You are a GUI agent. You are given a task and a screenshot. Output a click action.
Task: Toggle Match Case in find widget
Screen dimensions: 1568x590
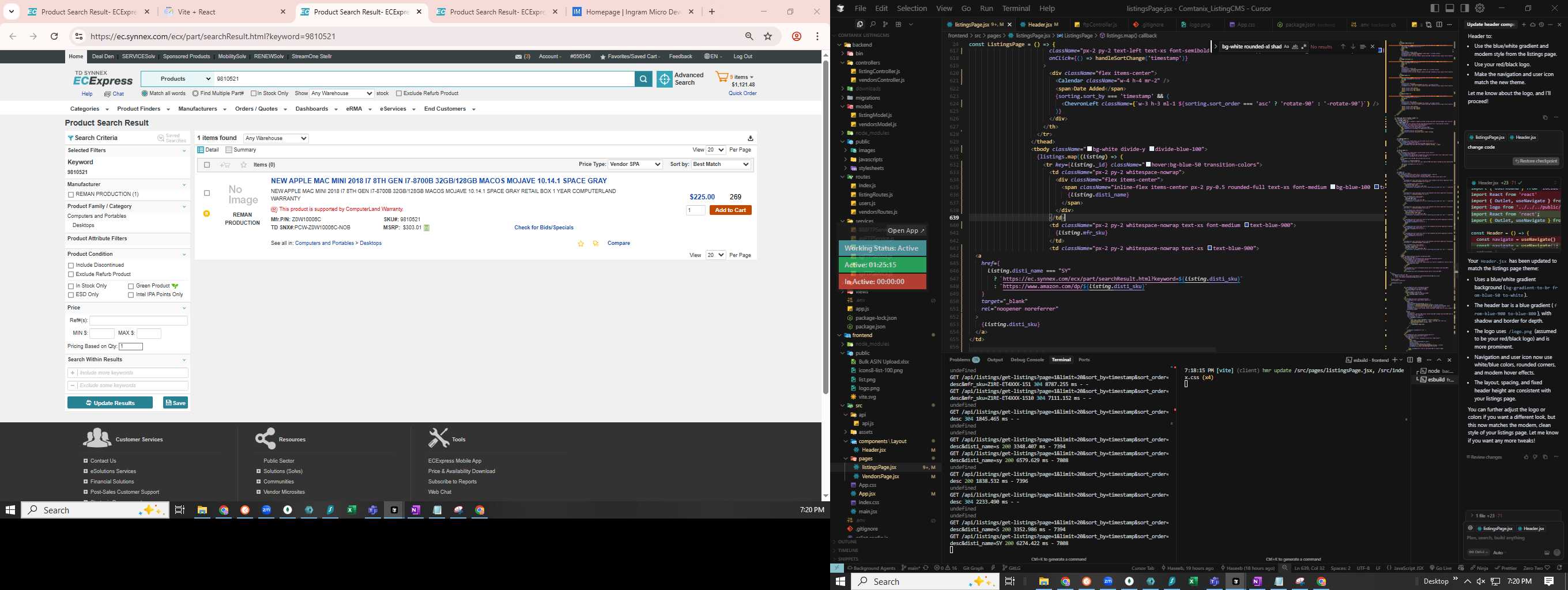click(x=1286, y=47)
